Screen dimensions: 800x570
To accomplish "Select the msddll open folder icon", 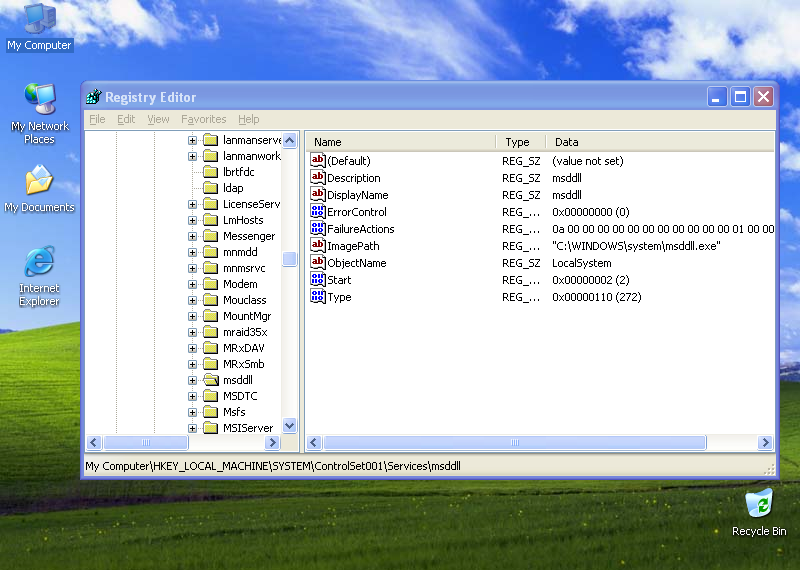I will click(x=211, y=380).
